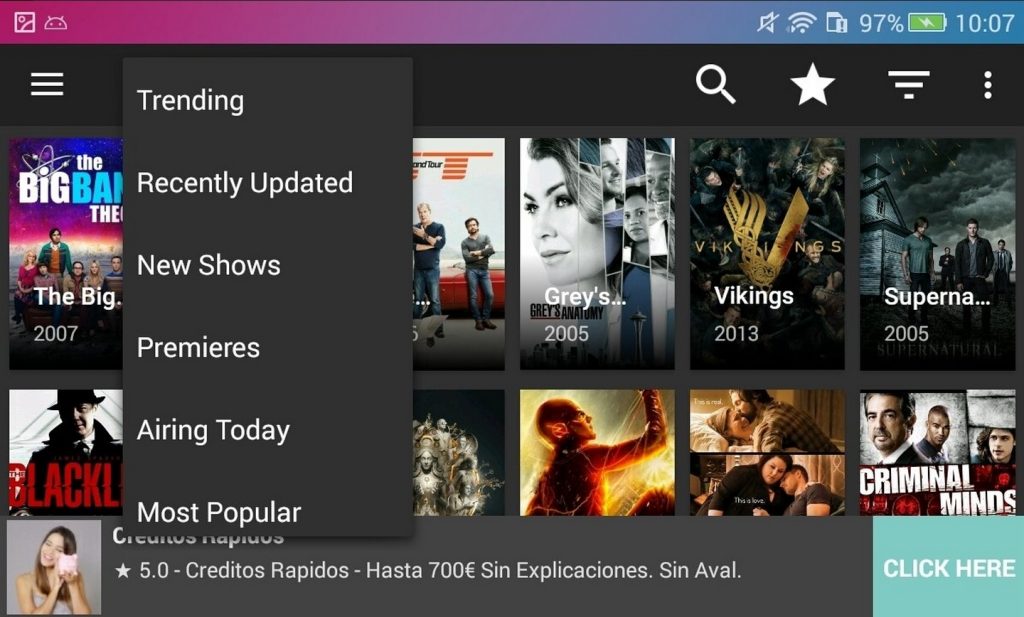Tap the CLICK HERE ad button

948,568
